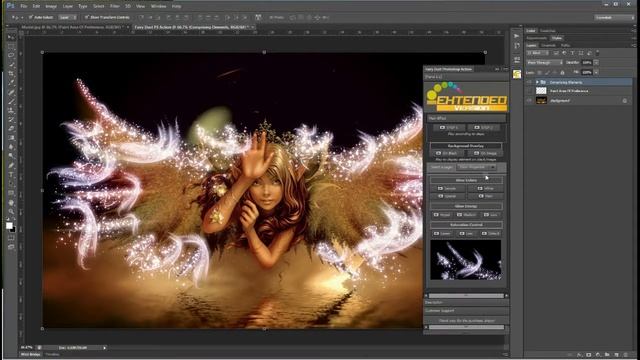Select the Clone Stamp tool
The width and height of the screenshot is (640, 360).
point(11,110)
